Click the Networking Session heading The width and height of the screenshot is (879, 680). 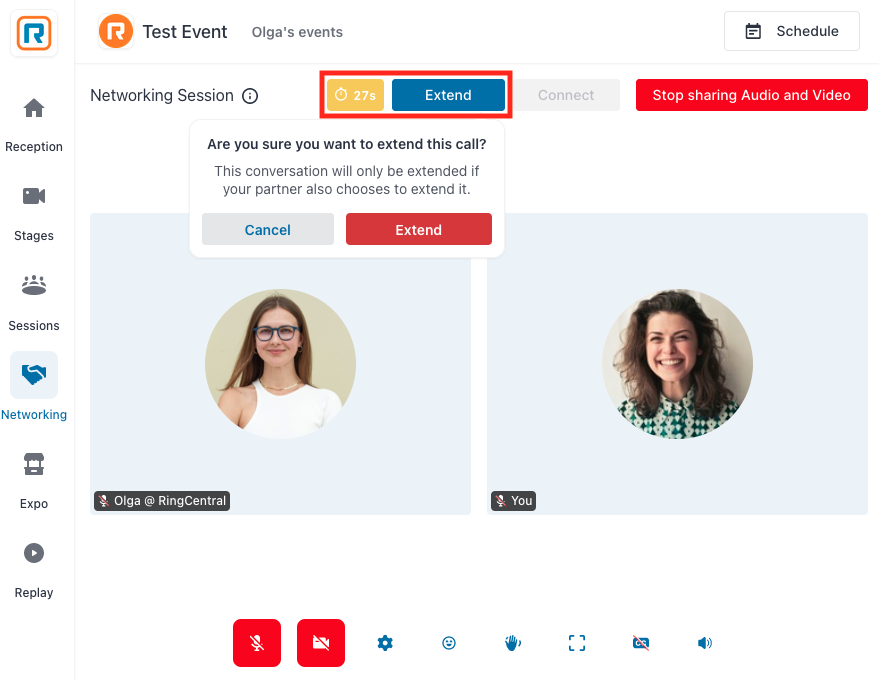[162, 96]
